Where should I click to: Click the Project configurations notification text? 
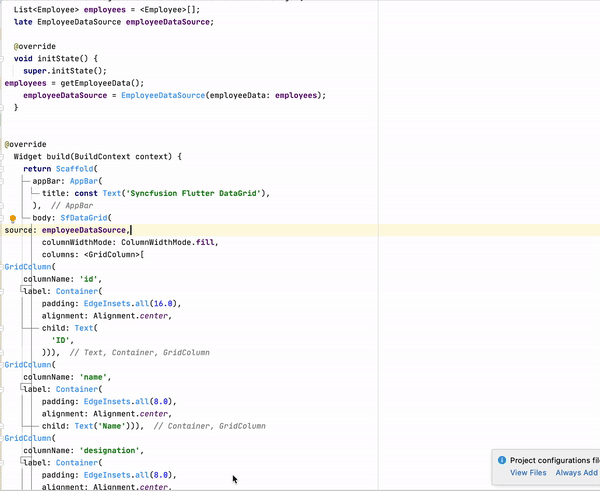[x=559, y=460]
